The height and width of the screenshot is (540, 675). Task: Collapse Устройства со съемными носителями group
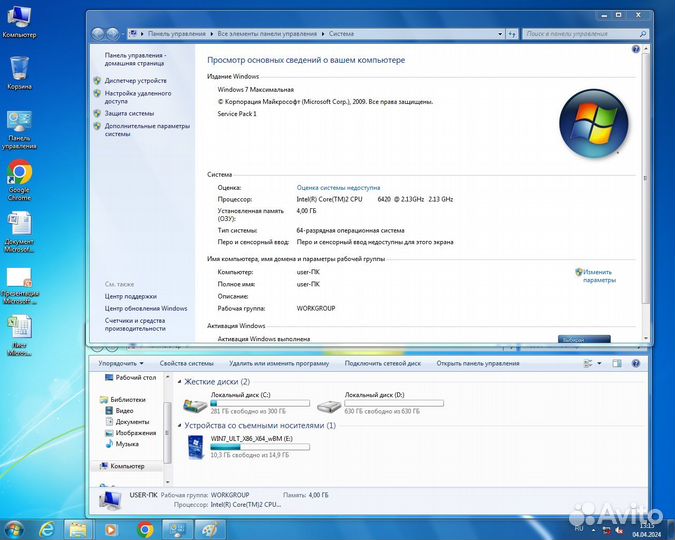(x=180, y=425)
